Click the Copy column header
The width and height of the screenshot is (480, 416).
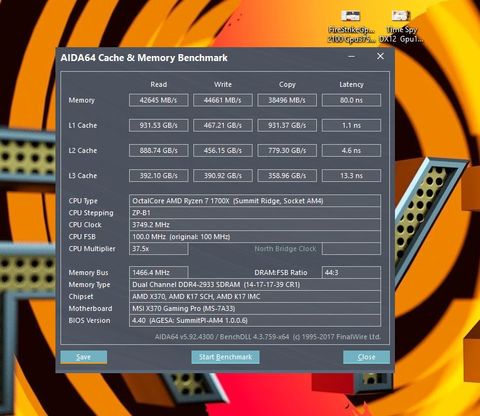(x=287, y=85)
